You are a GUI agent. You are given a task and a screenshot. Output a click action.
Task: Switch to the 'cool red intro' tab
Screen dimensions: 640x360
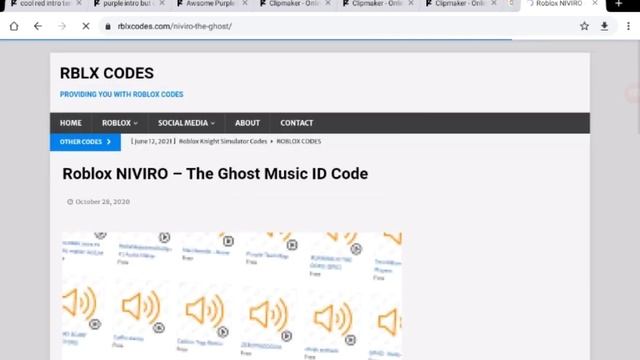[45, 3]
